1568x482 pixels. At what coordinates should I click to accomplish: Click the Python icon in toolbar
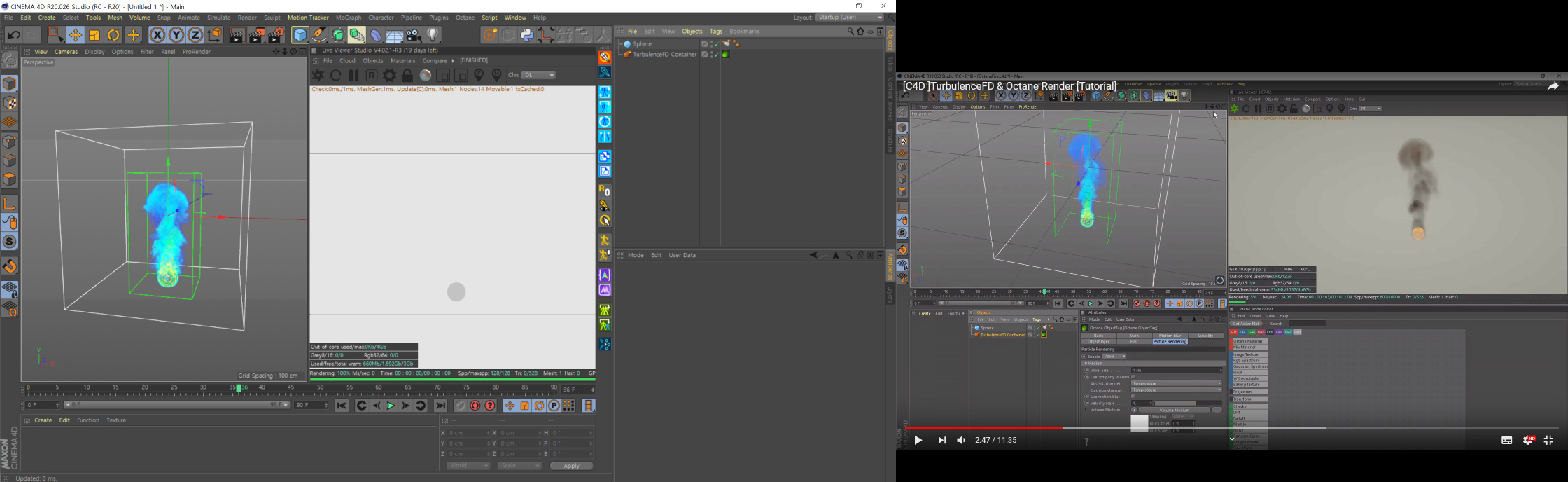tap(527, 35)
